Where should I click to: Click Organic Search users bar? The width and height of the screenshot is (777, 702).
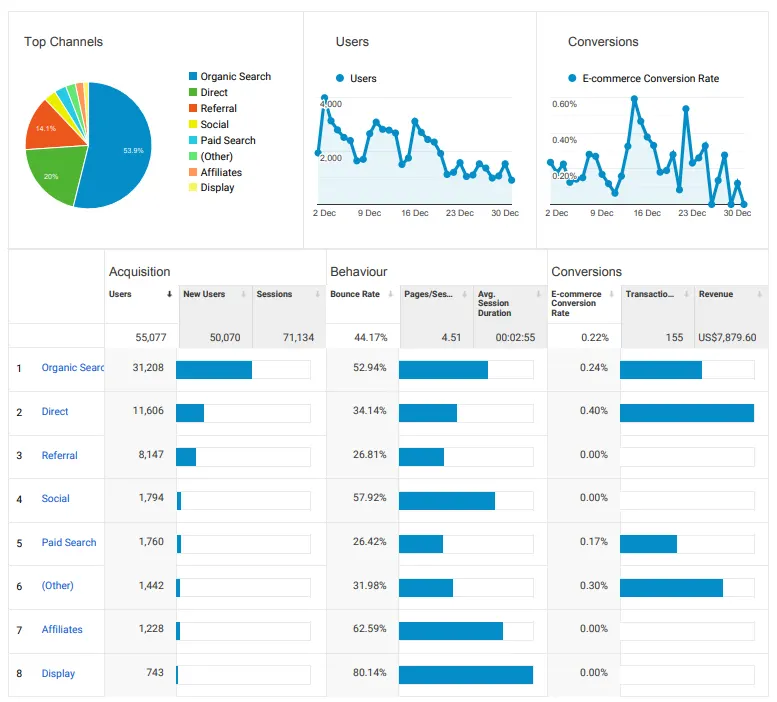(214, 370)
